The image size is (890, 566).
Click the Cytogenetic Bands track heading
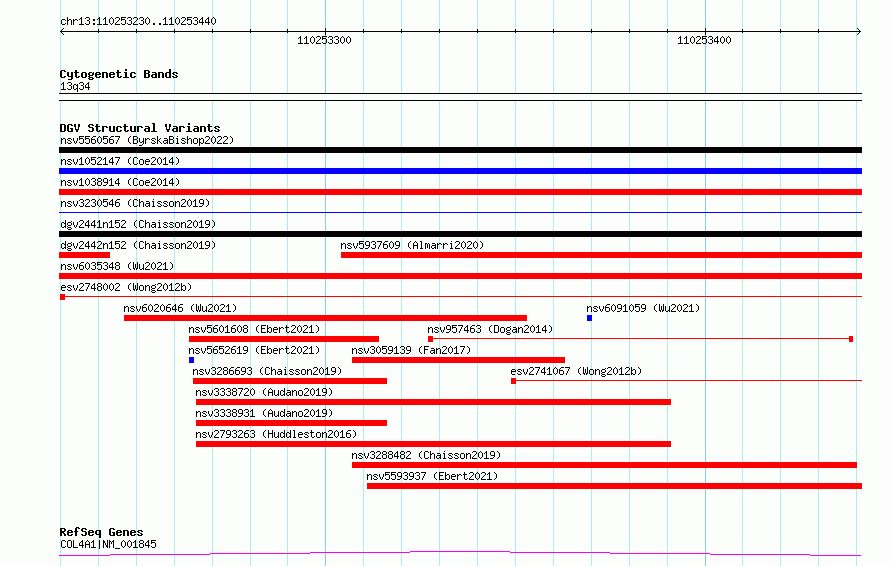[119, 74]
